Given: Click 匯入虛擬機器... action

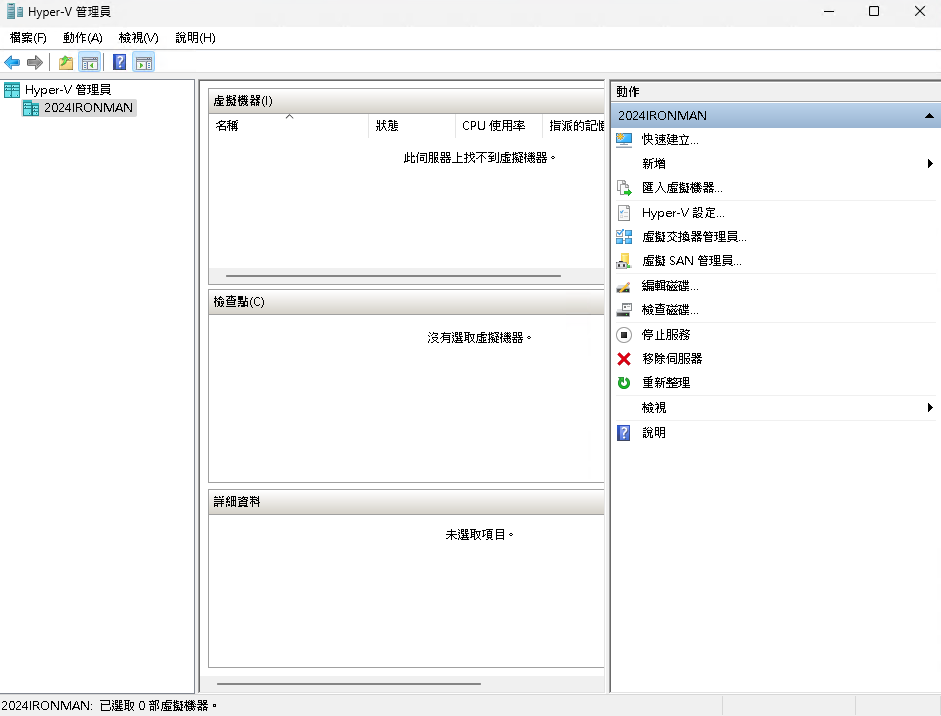Looking at the screenshot, I should (x=682, y=188).
